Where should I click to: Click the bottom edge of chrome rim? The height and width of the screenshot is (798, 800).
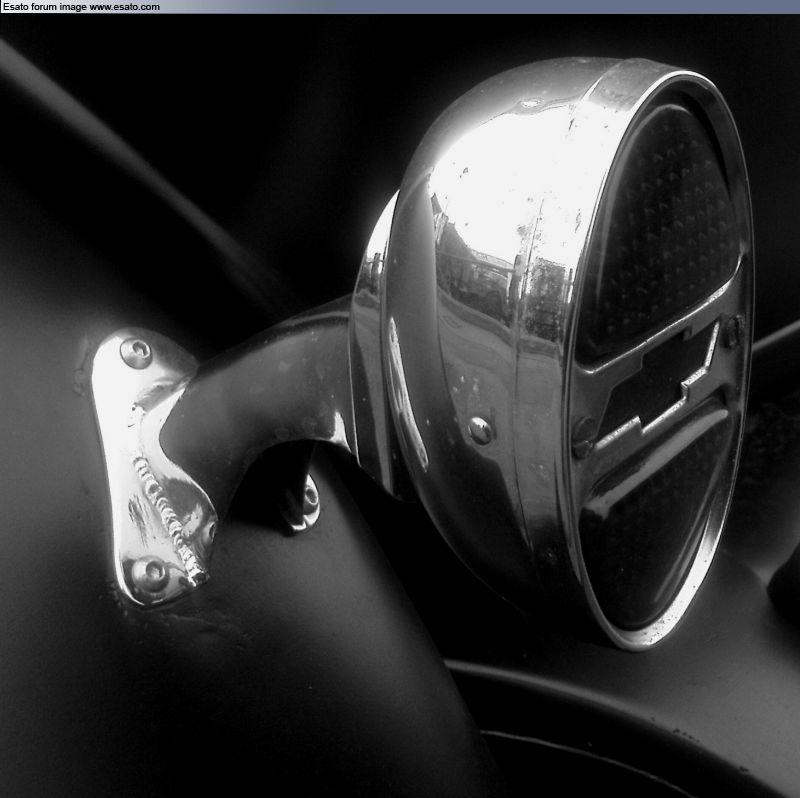(640, 635)
